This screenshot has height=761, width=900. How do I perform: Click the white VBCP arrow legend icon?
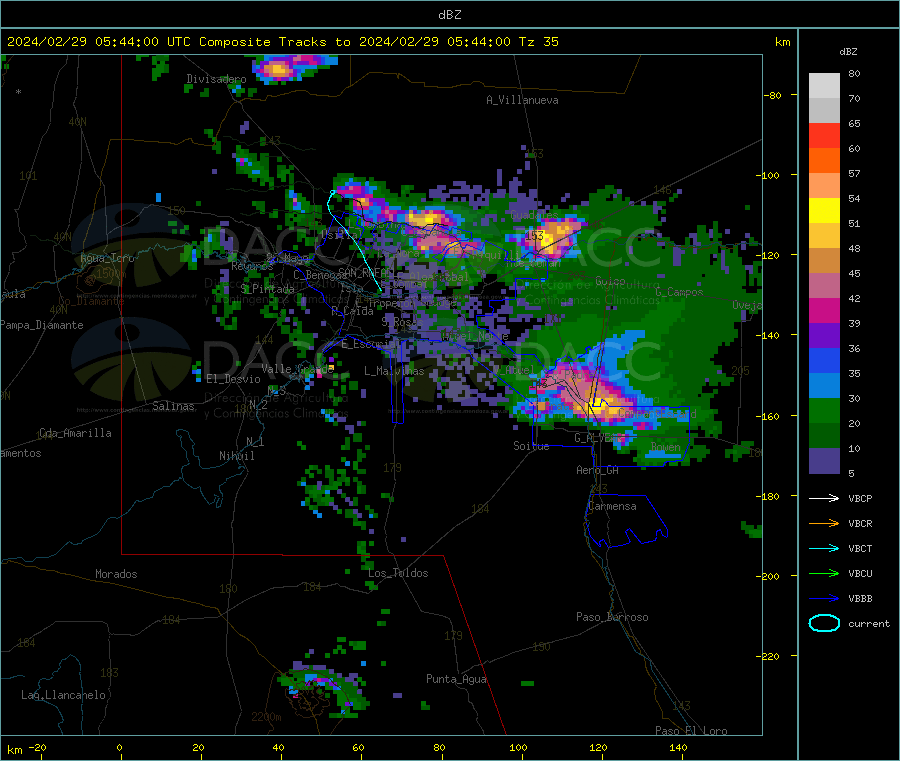pyautogui.click(x=824, y=498)
